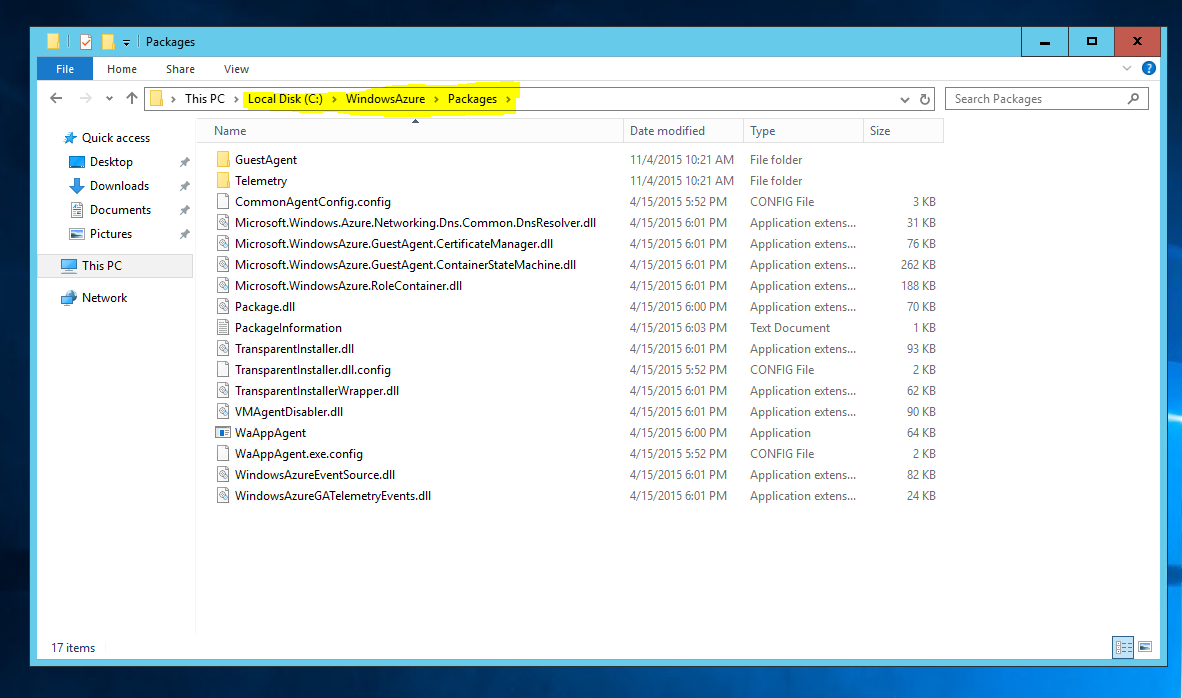
Task: Click the pin icon next to Documents
Action: tap(185, 210)
